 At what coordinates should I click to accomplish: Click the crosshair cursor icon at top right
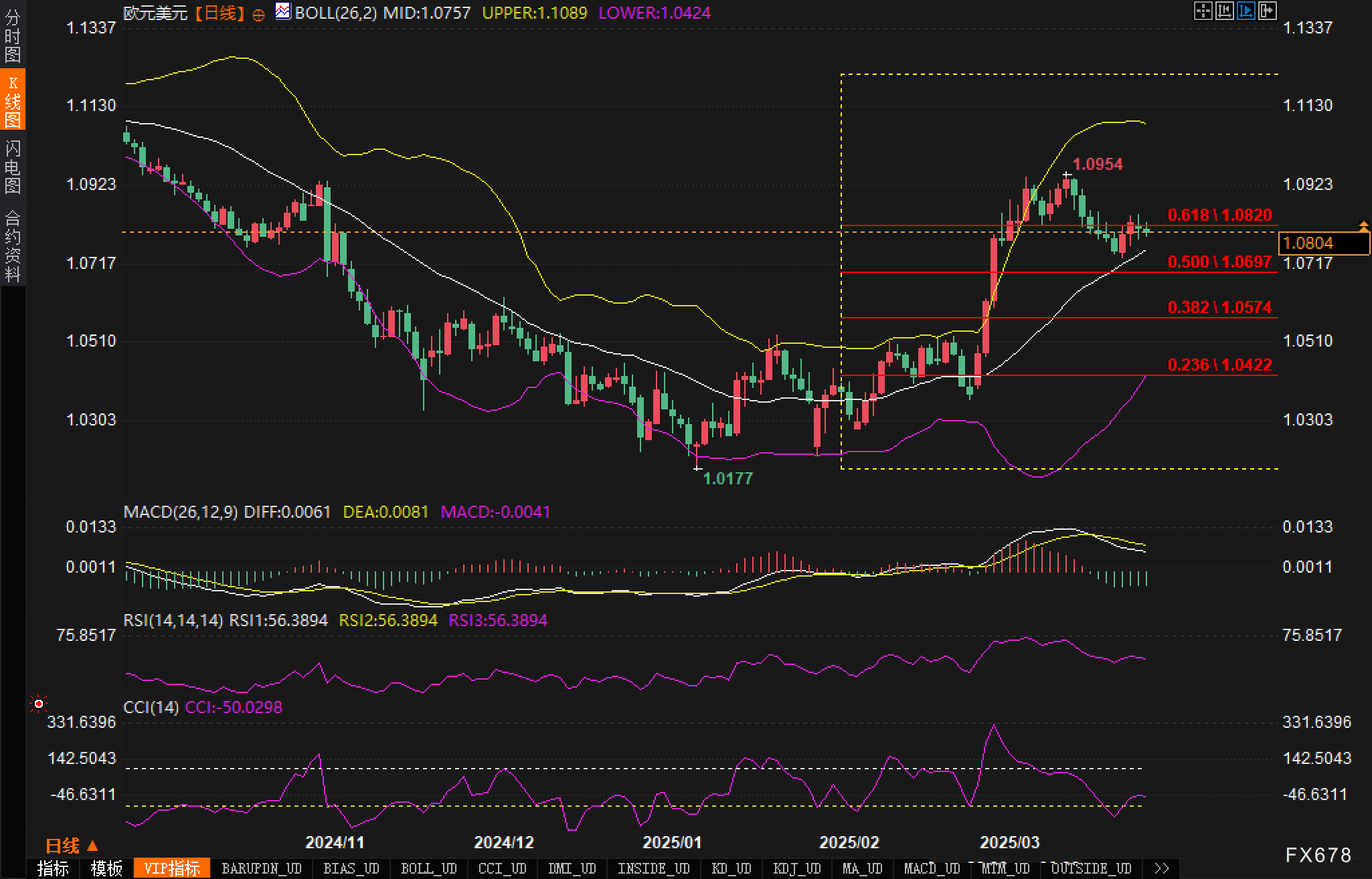(1203, 11)
